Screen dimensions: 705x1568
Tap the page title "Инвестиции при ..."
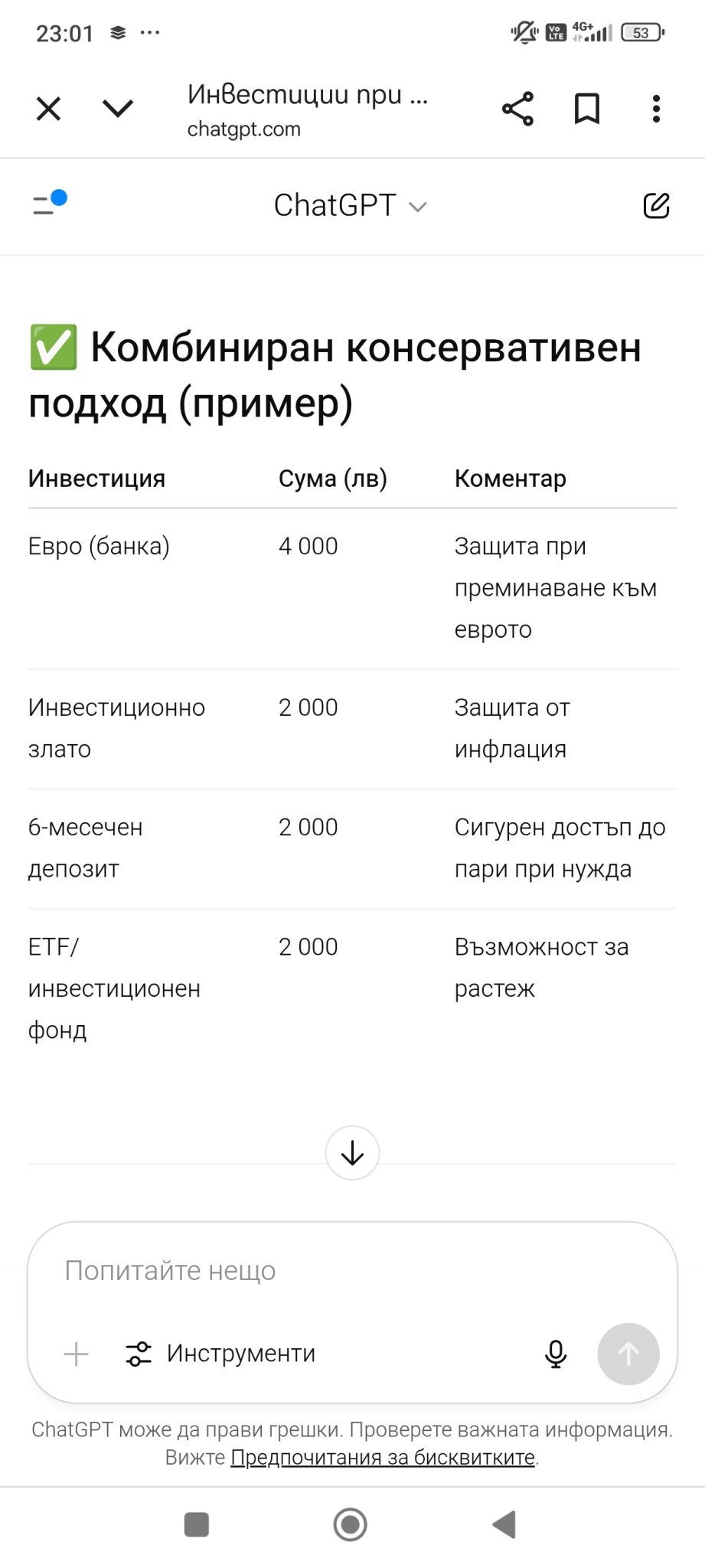(307, 94)
